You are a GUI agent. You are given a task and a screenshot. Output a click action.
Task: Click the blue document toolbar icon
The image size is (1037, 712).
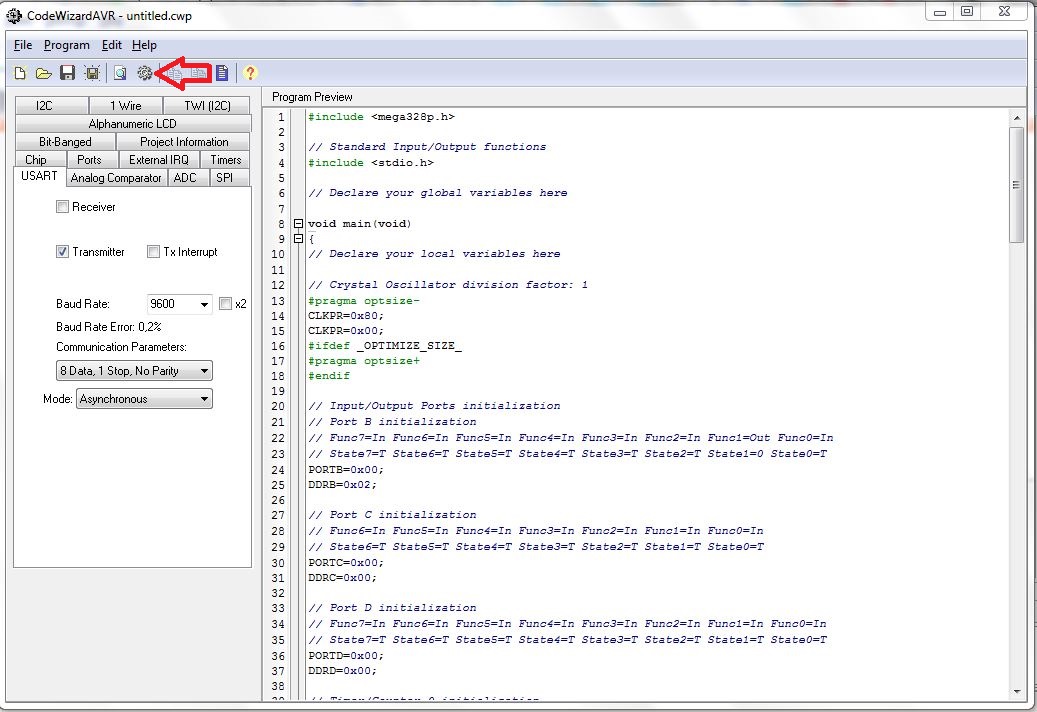(x=222, y=73)
